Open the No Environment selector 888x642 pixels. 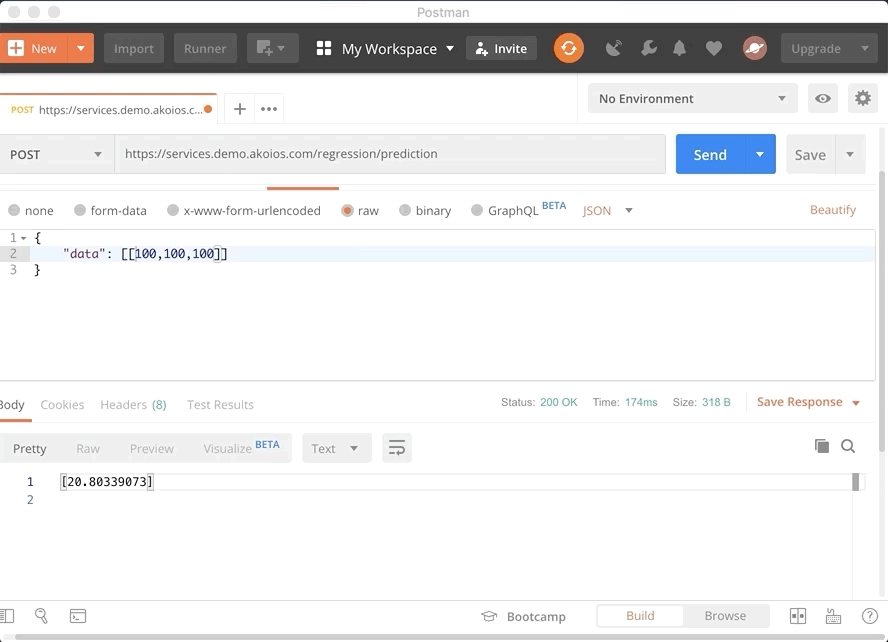pos(693,99)
